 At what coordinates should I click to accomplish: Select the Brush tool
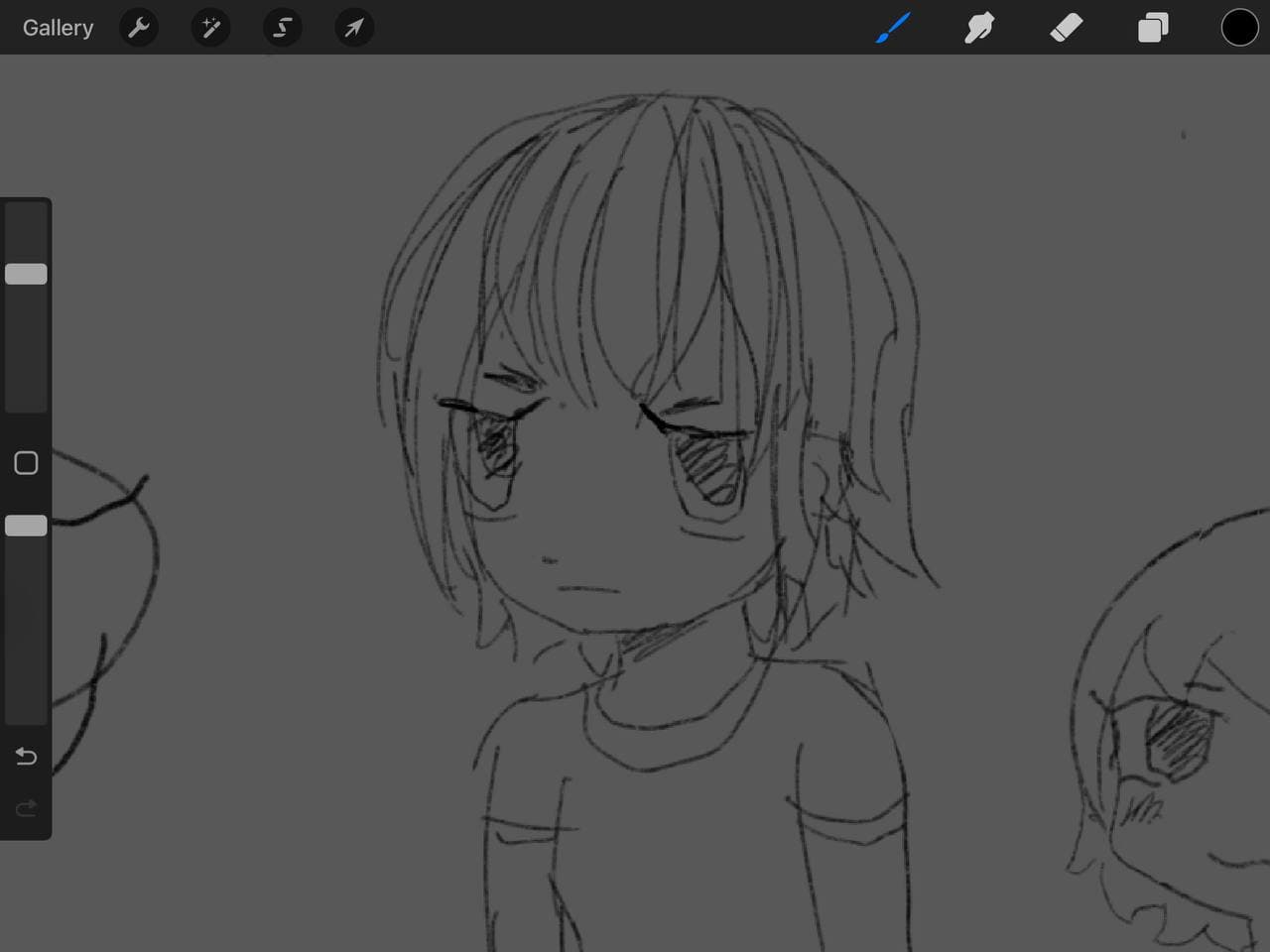(893, 28)
